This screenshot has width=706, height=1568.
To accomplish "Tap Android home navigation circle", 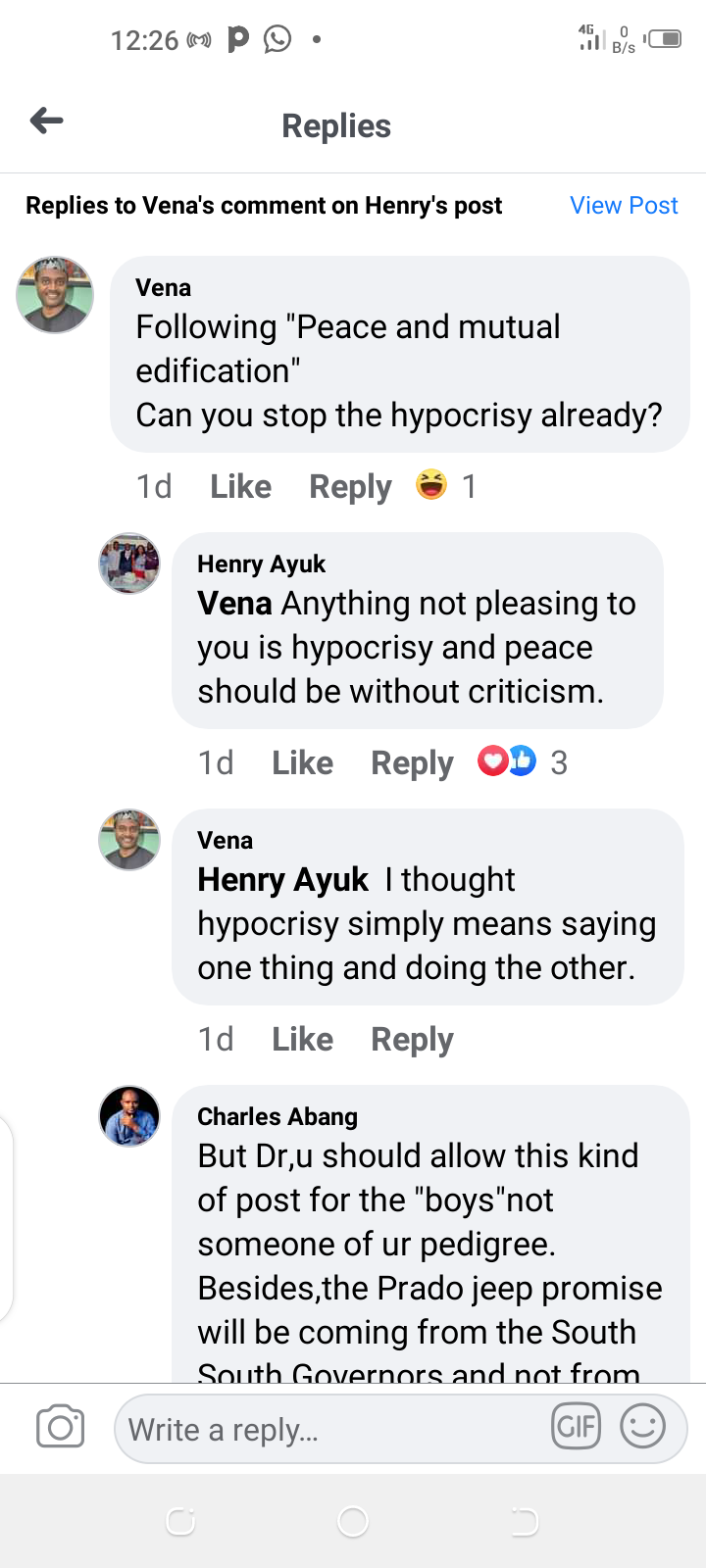I will point(353,1521).
